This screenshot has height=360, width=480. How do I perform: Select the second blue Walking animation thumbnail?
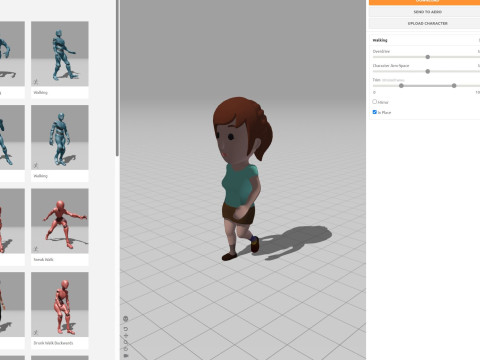60,137
